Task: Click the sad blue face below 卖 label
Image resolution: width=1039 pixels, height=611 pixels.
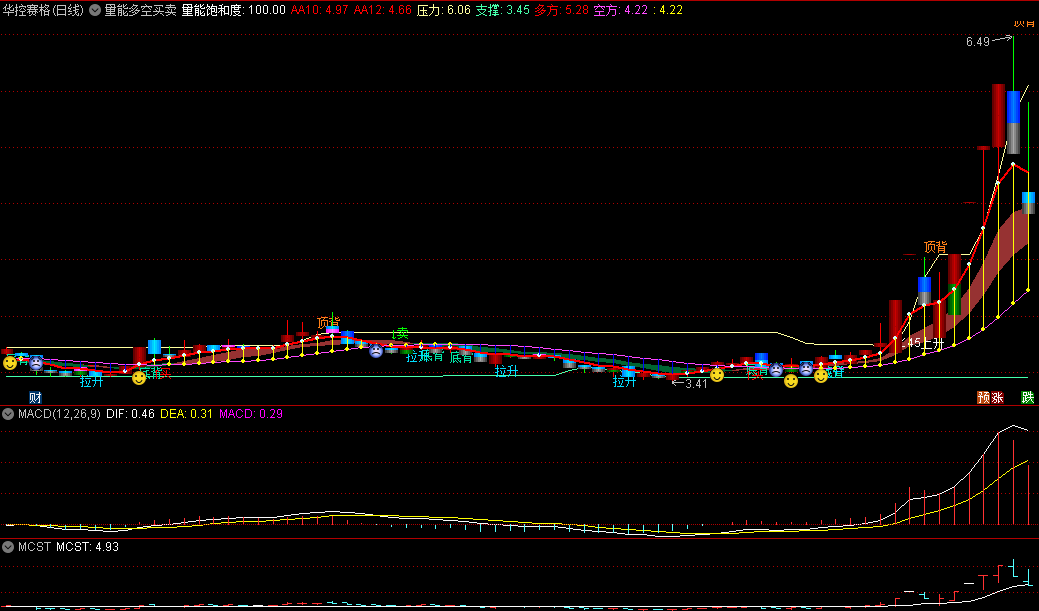Action: point(376,351)
